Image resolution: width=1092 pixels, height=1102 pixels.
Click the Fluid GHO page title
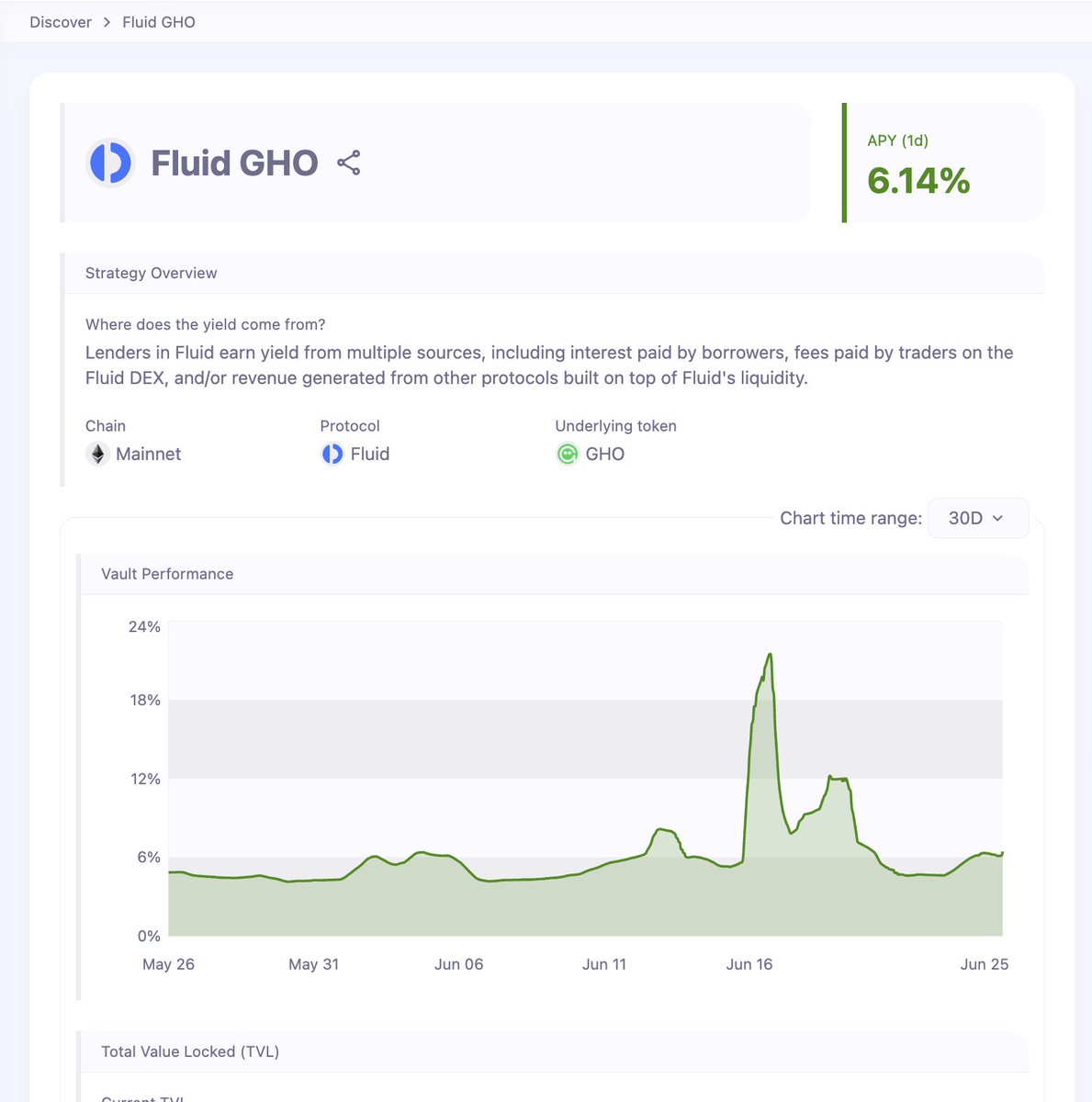(234, 163)
